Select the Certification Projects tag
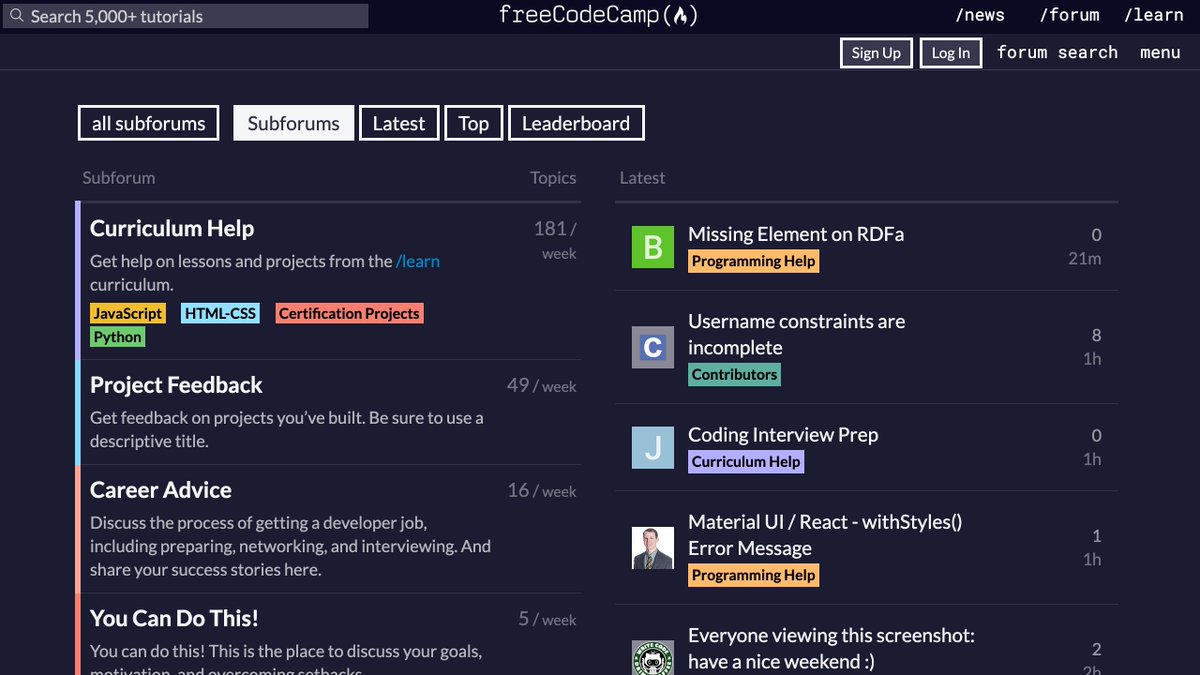Screen dimensions: 1200x675 [349, 313]
